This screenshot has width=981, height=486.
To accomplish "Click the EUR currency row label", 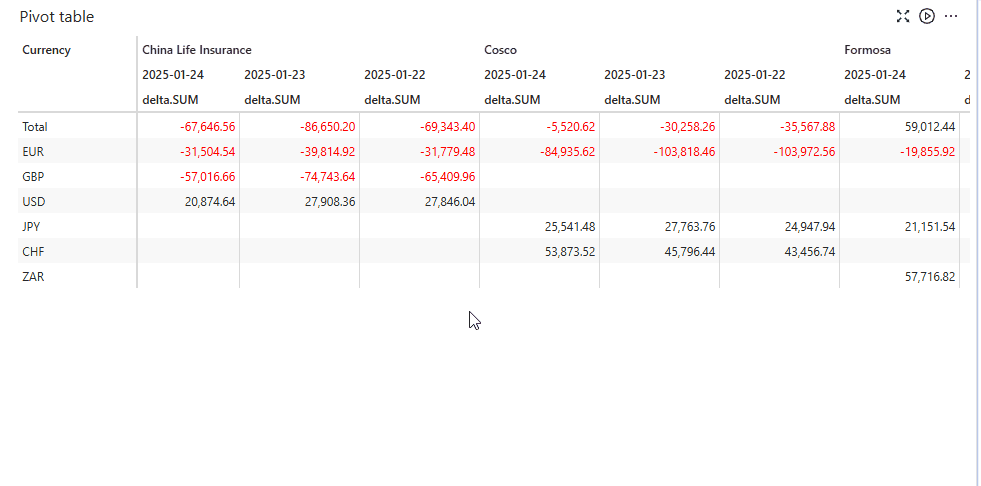I will [33, 152].
